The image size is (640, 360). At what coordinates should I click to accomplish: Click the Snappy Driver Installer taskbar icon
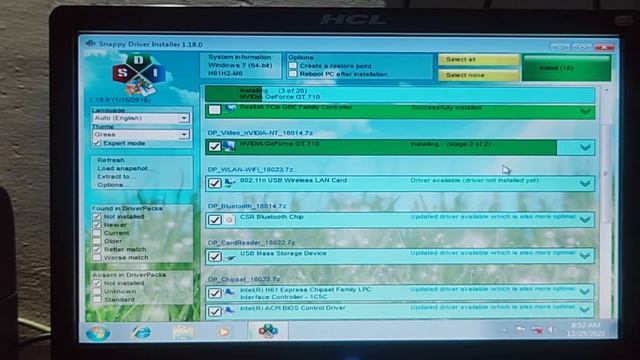[x=268, y=331]
